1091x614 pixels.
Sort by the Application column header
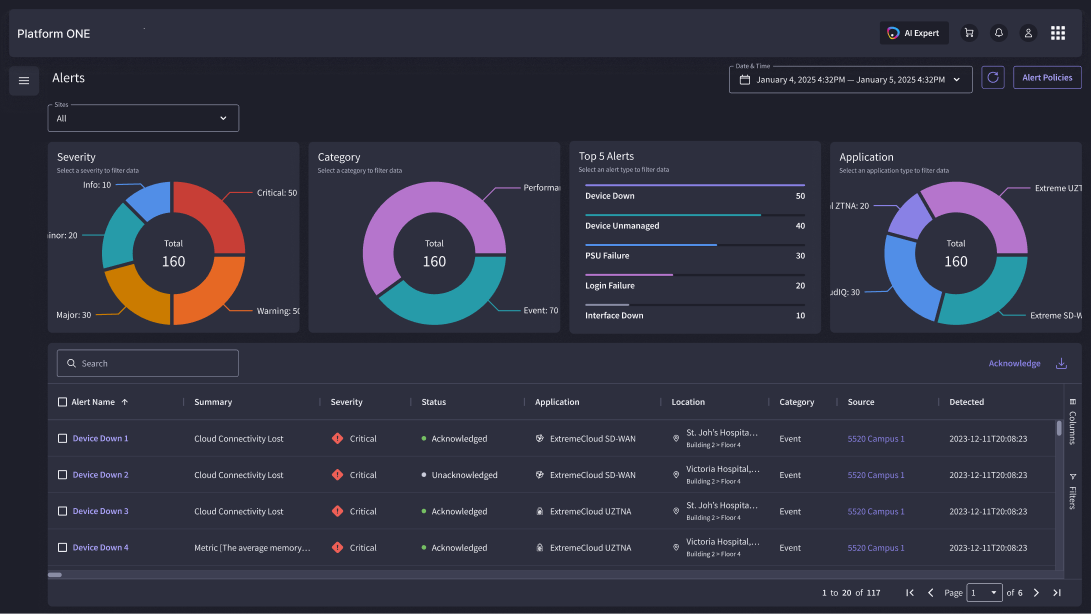click(x=557, y=402)
